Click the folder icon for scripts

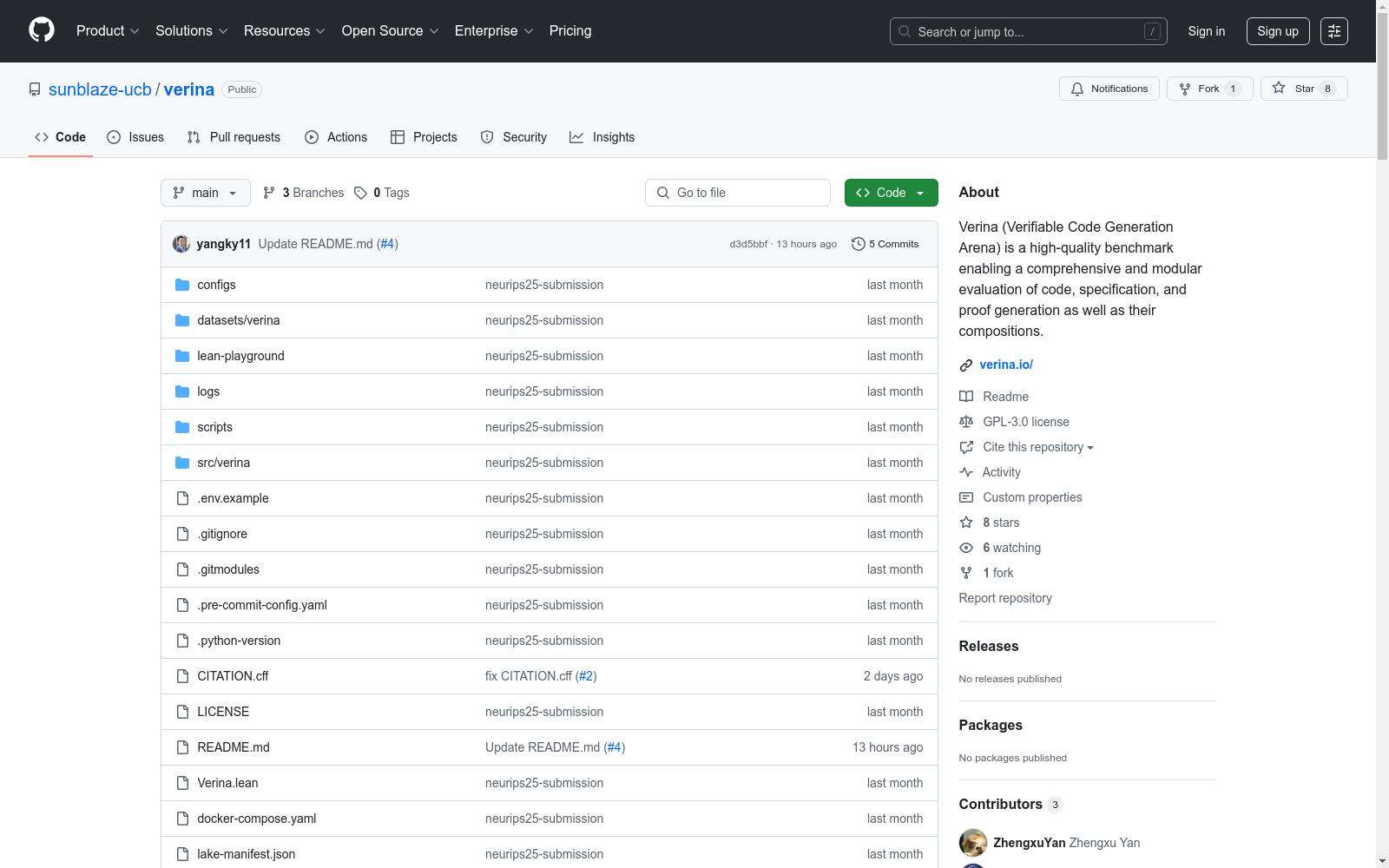click(182, 427)
